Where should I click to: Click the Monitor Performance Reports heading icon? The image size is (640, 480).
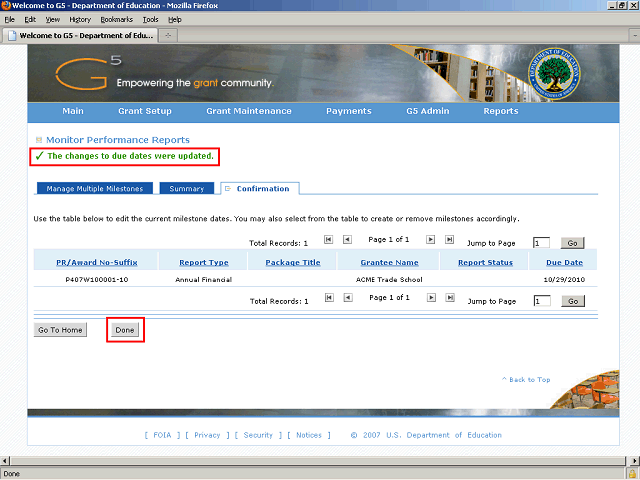[x=39, y=140]
